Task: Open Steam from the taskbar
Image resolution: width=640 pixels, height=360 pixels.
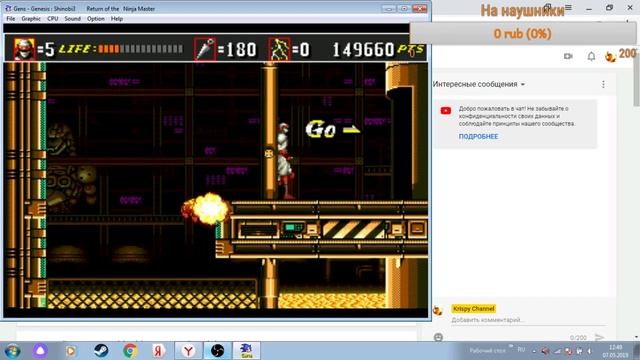Action: coord(101,351)
